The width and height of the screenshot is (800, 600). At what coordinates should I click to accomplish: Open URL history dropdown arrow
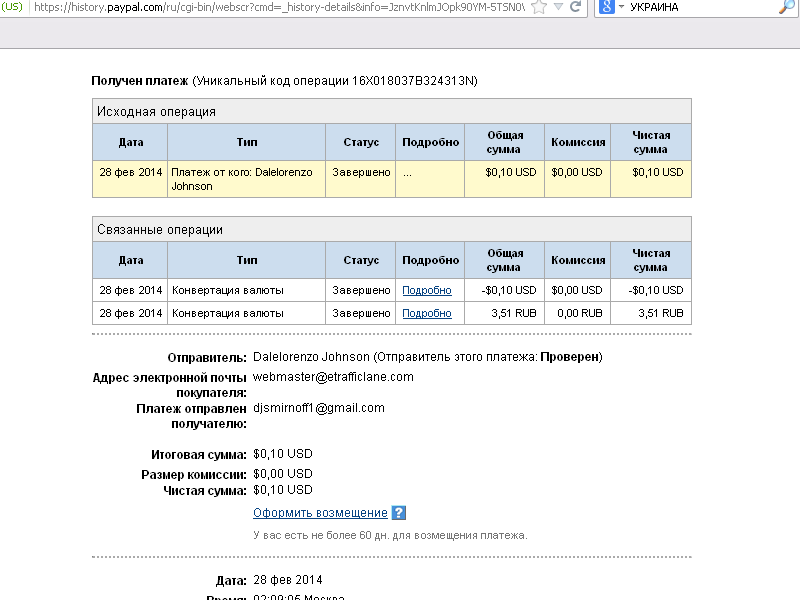point(558,7)
